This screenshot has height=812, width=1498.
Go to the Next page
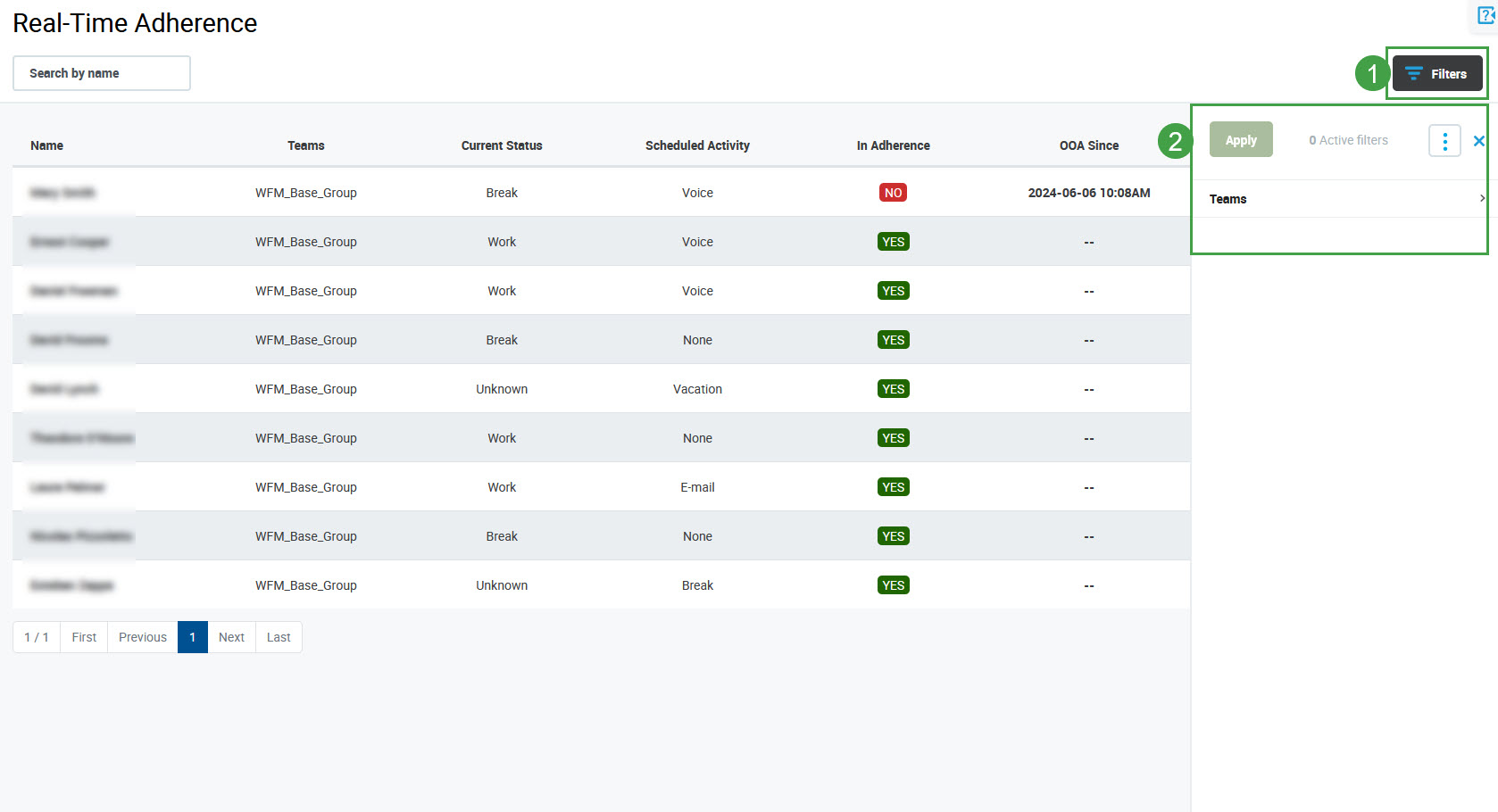coord(231,637)
